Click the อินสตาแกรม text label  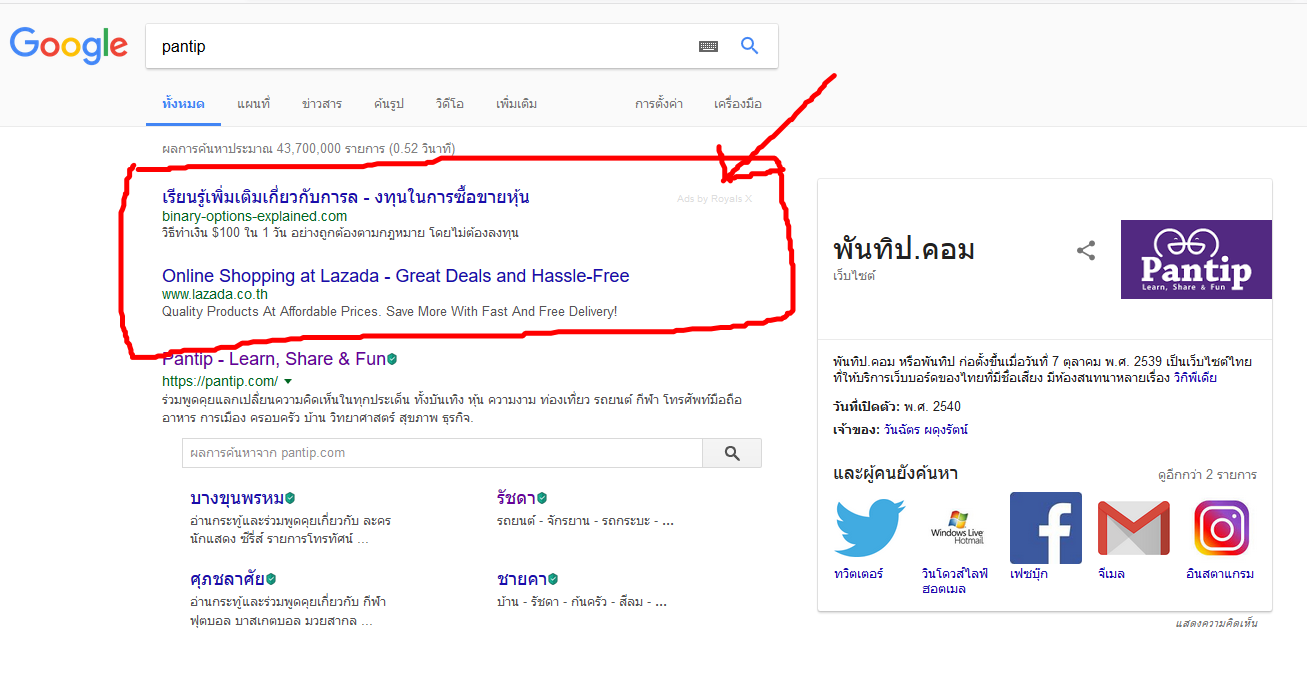[1220, 574]
